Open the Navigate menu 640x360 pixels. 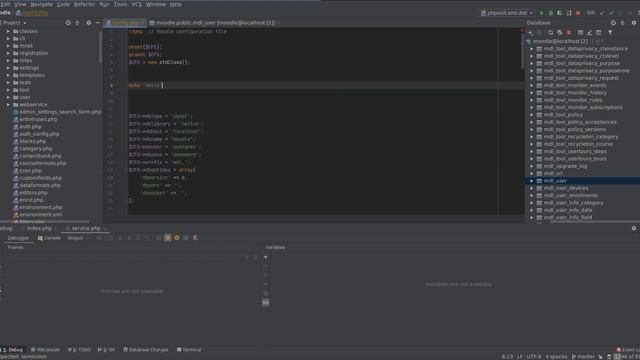pyautogui.click(x=41, y=4)
